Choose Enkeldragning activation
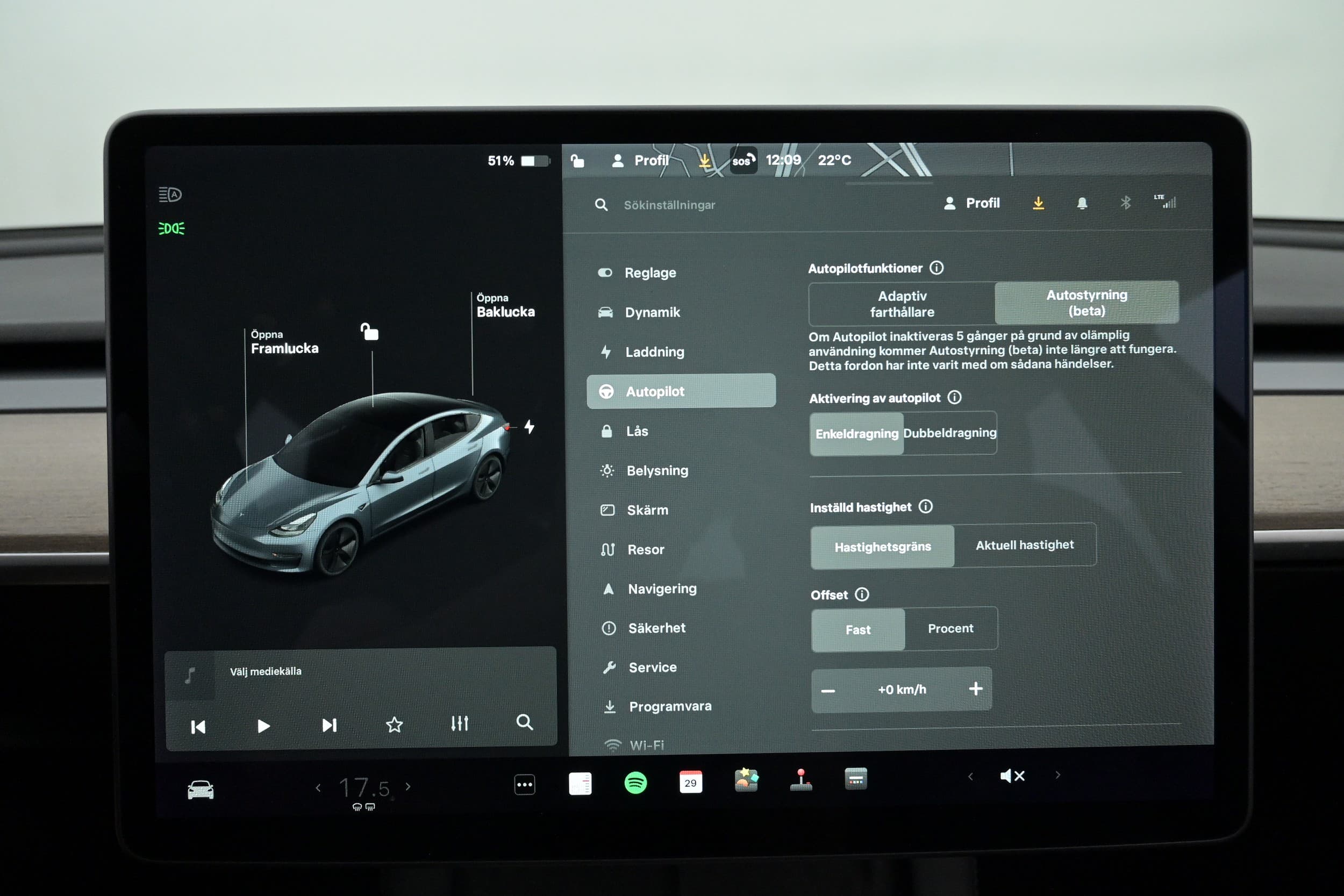Image resolution: width=1344 pixels, height=896 pixels. 856,434
